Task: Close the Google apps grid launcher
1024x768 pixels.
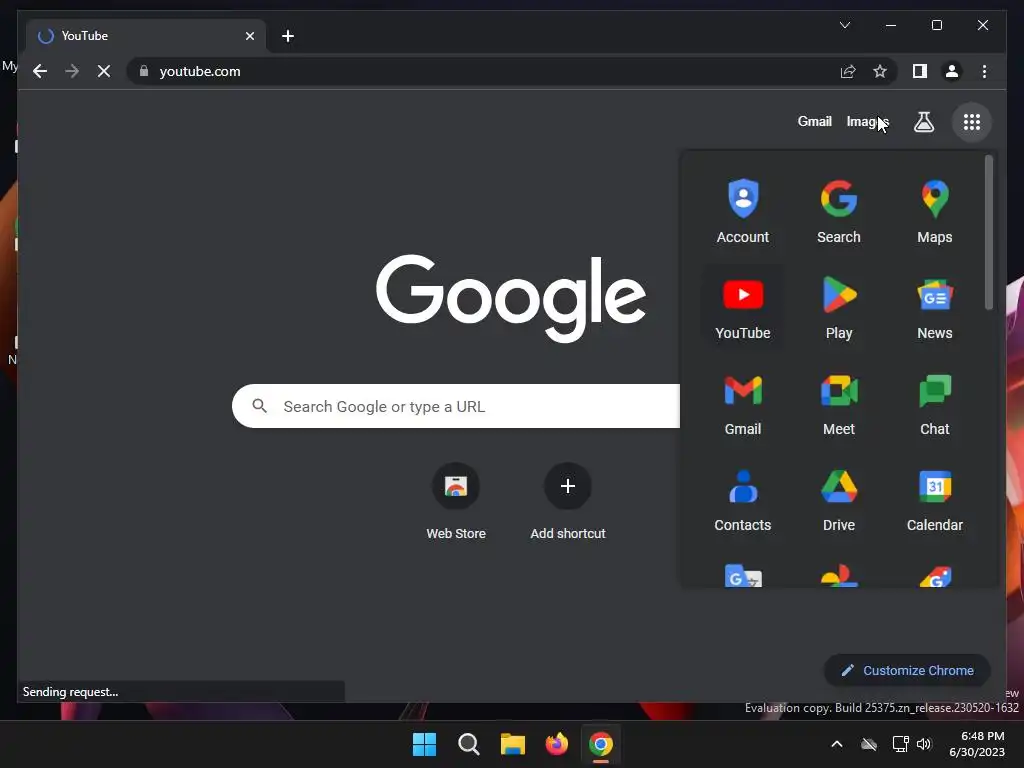Action: click(972, 122)
